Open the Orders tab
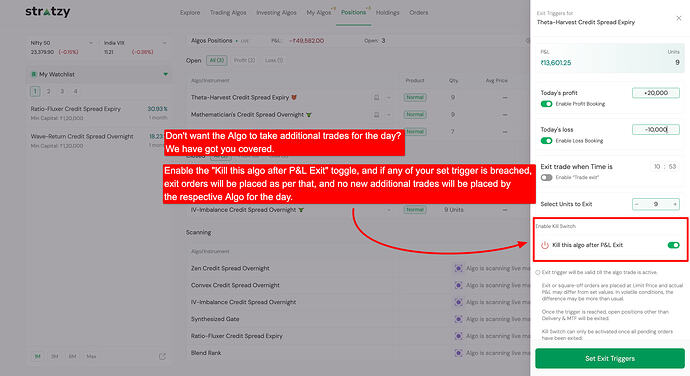This screenshot has height=376, width=690. pos(418,12)
